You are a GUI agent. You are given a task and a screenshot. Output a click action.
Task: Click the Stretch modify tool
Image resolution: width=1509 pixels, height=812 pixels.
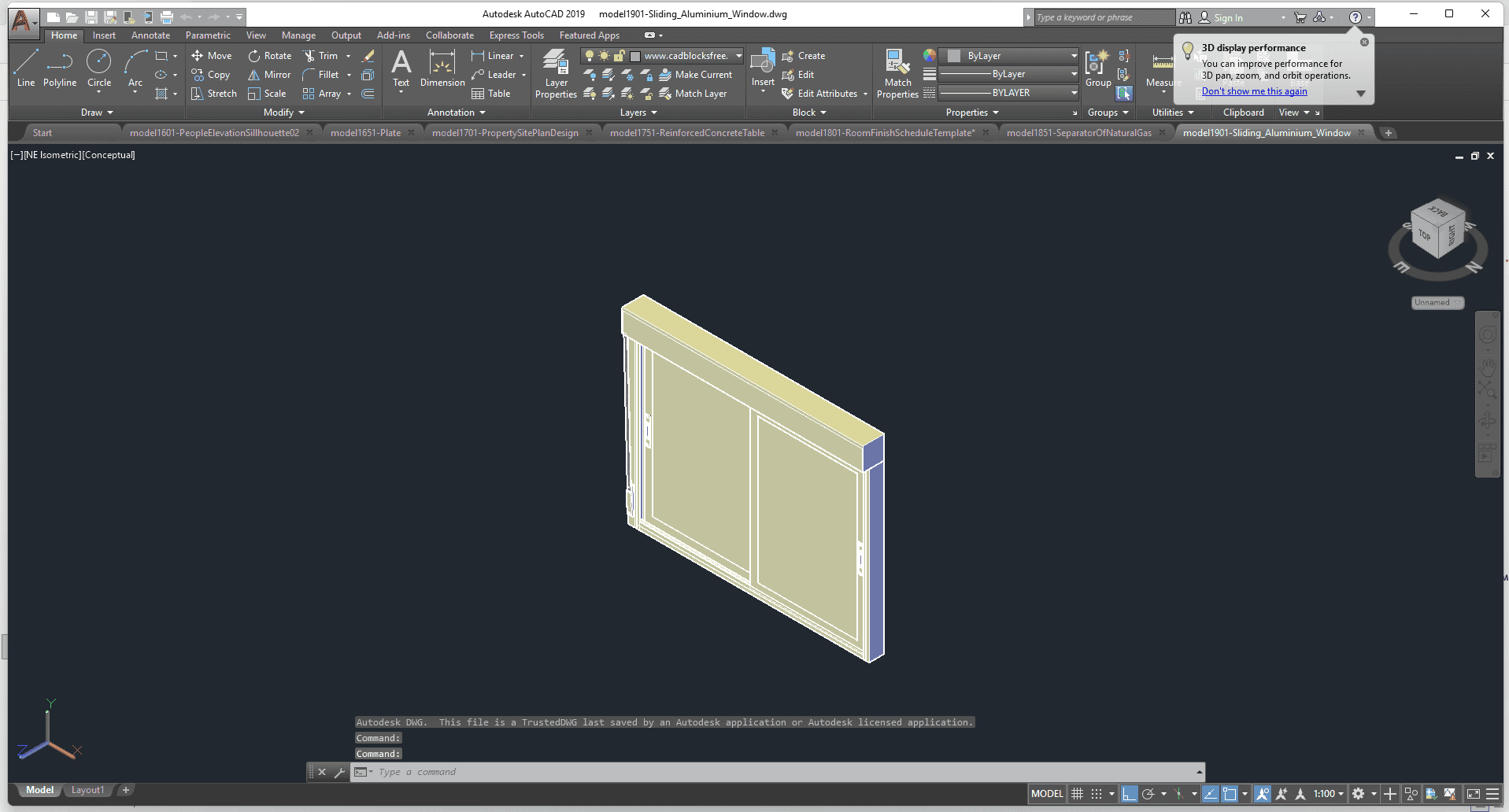click(x=214, y=94)
